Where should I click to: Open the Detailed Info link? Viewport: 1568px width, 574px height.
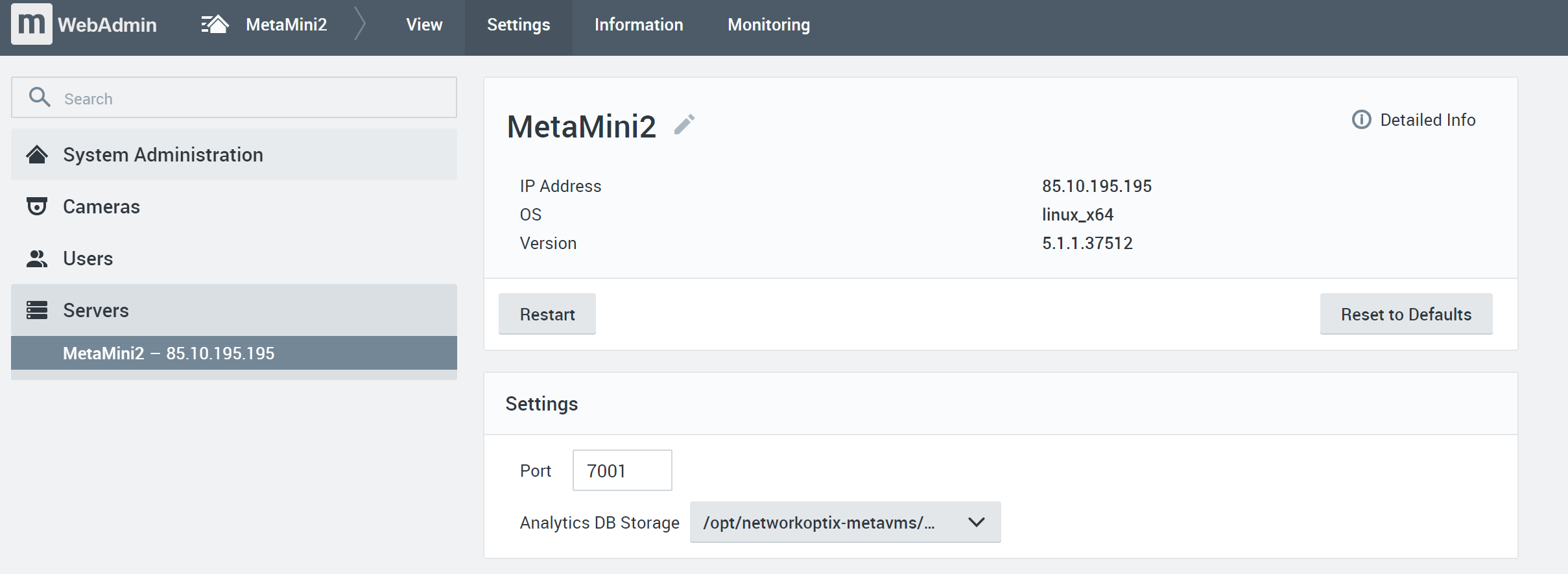[1427, 120]
